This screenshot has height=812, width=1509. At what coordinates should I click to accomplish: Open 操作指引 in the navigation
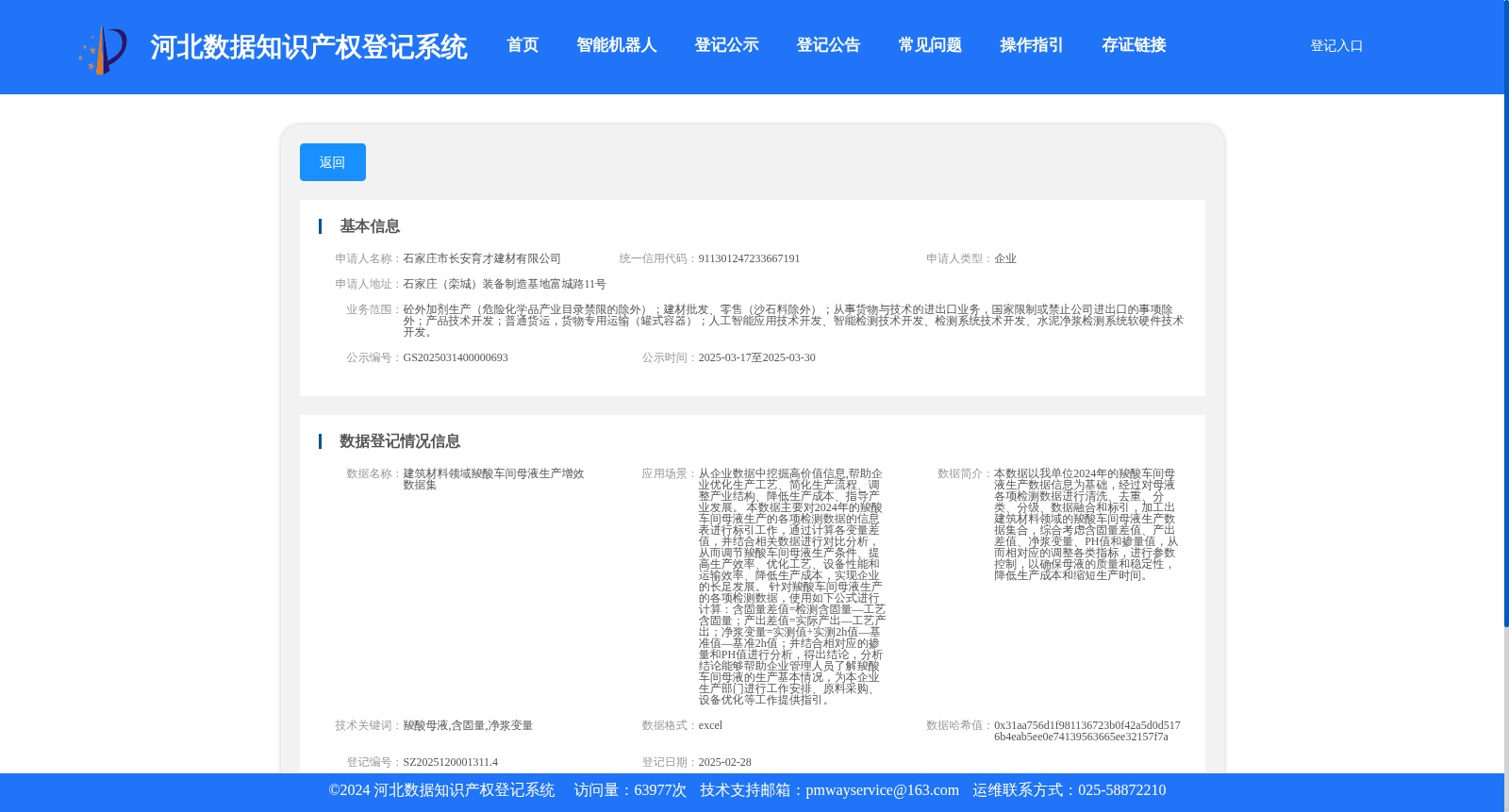(x=1032, y=45)
